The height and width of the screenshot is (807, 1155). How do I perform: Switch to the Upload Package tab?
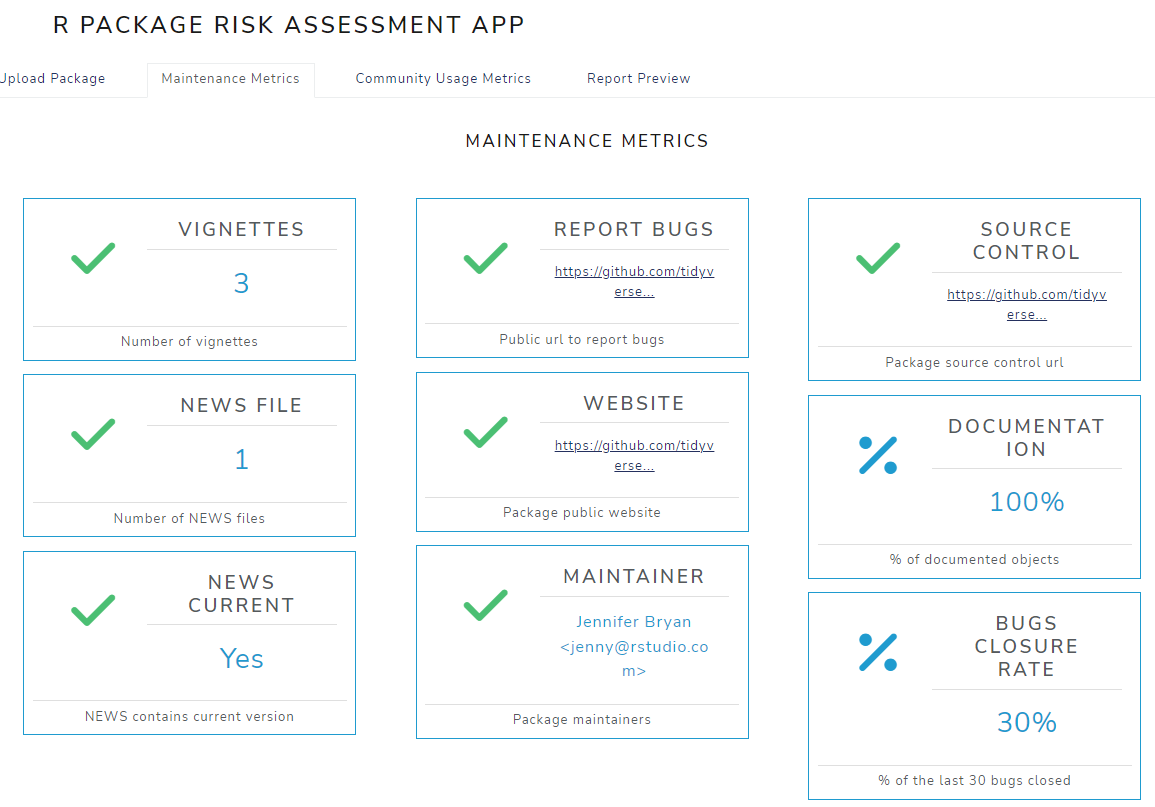pos(52,78)
